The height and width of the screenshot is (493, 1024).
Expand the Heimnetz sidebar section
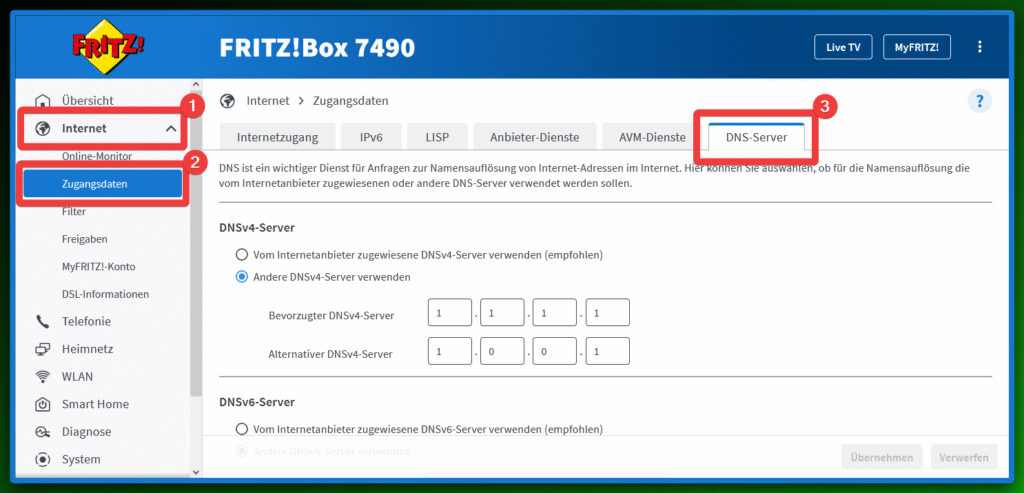85,349
